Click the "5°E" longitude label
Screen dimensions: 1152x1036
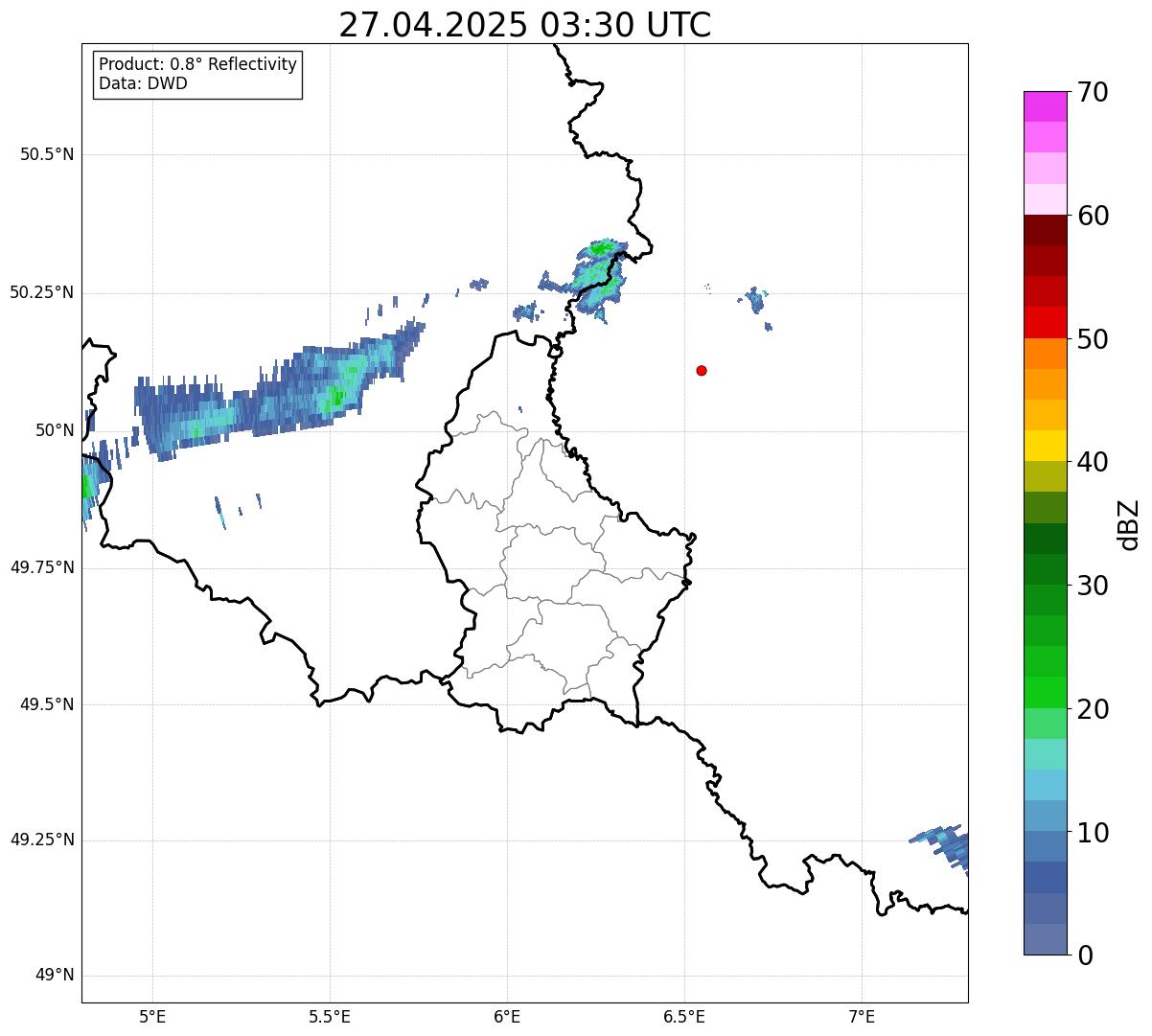[x=152, y=1017]
